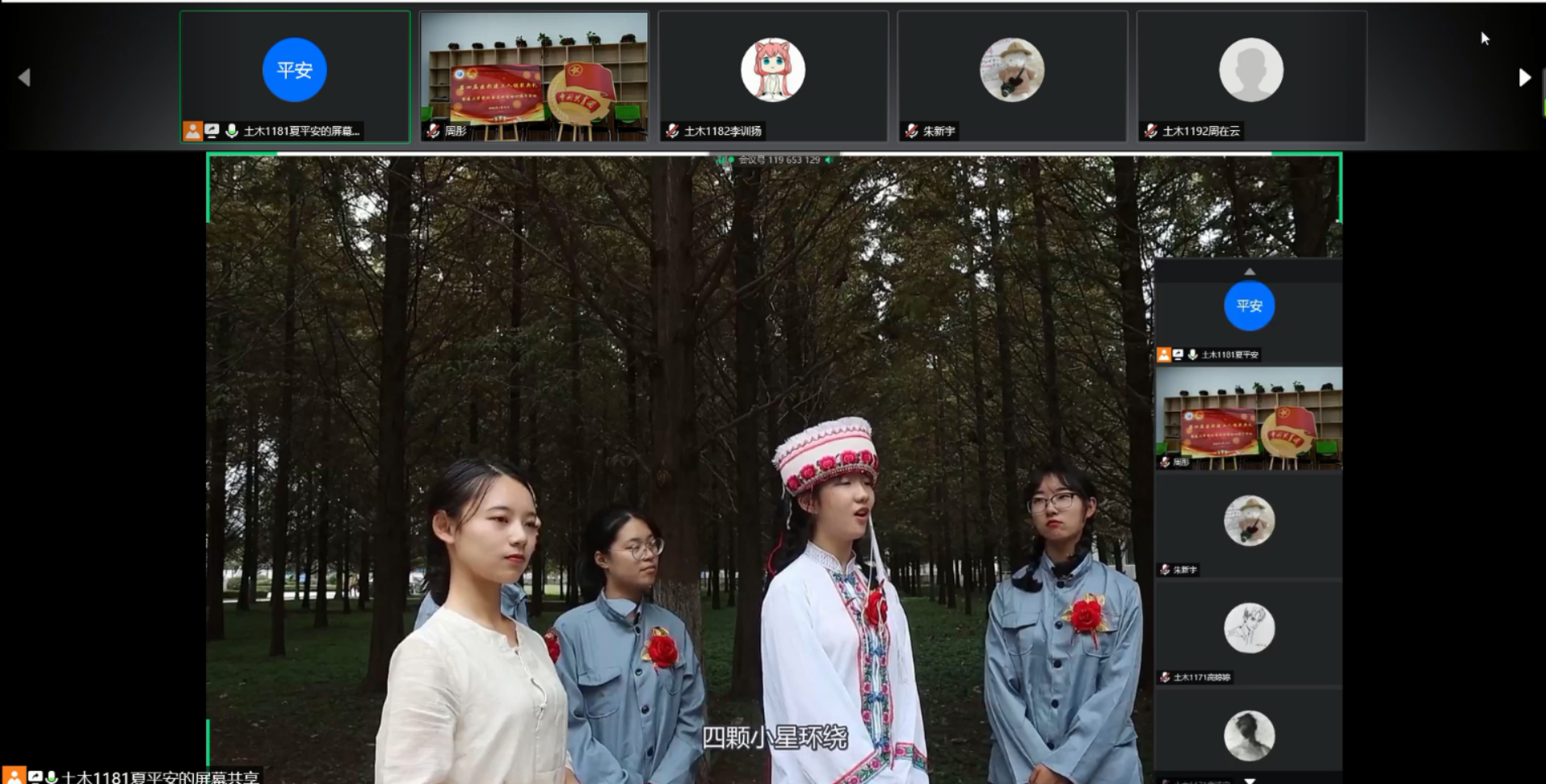Screen dimensions: 1546x784
Task: Select 土木1171 sketch avatar in side panel
Action: click(x=1249, y=628)
